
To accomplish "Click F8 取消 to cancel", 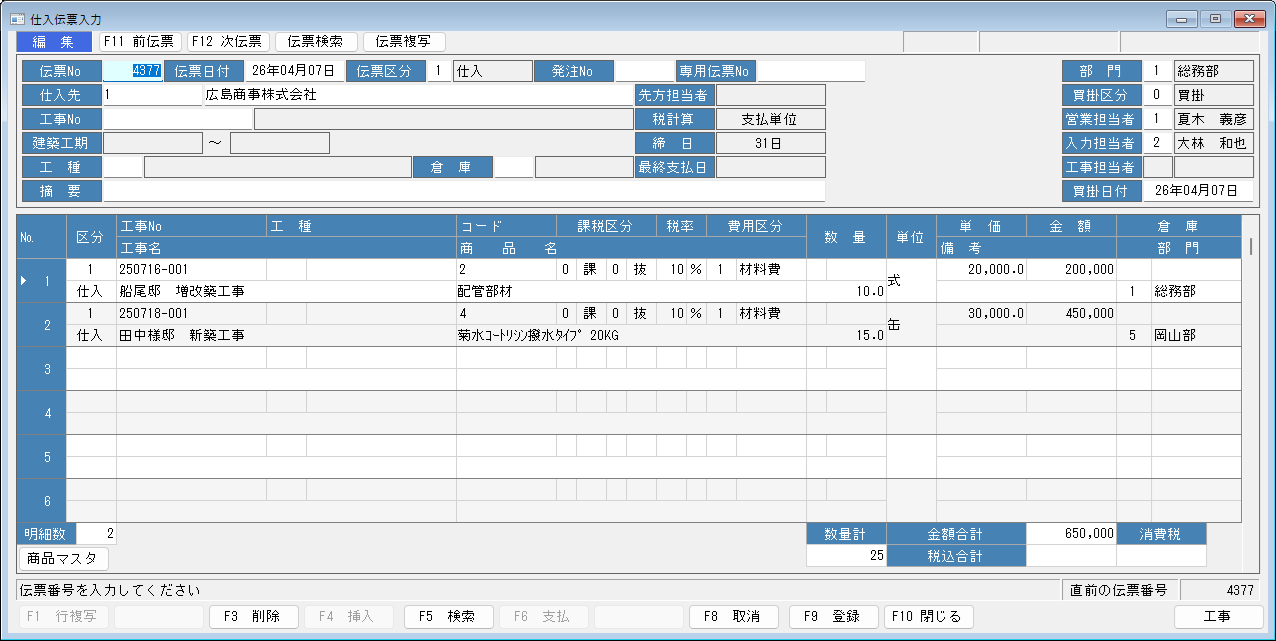I will click(x=734, y=617).
